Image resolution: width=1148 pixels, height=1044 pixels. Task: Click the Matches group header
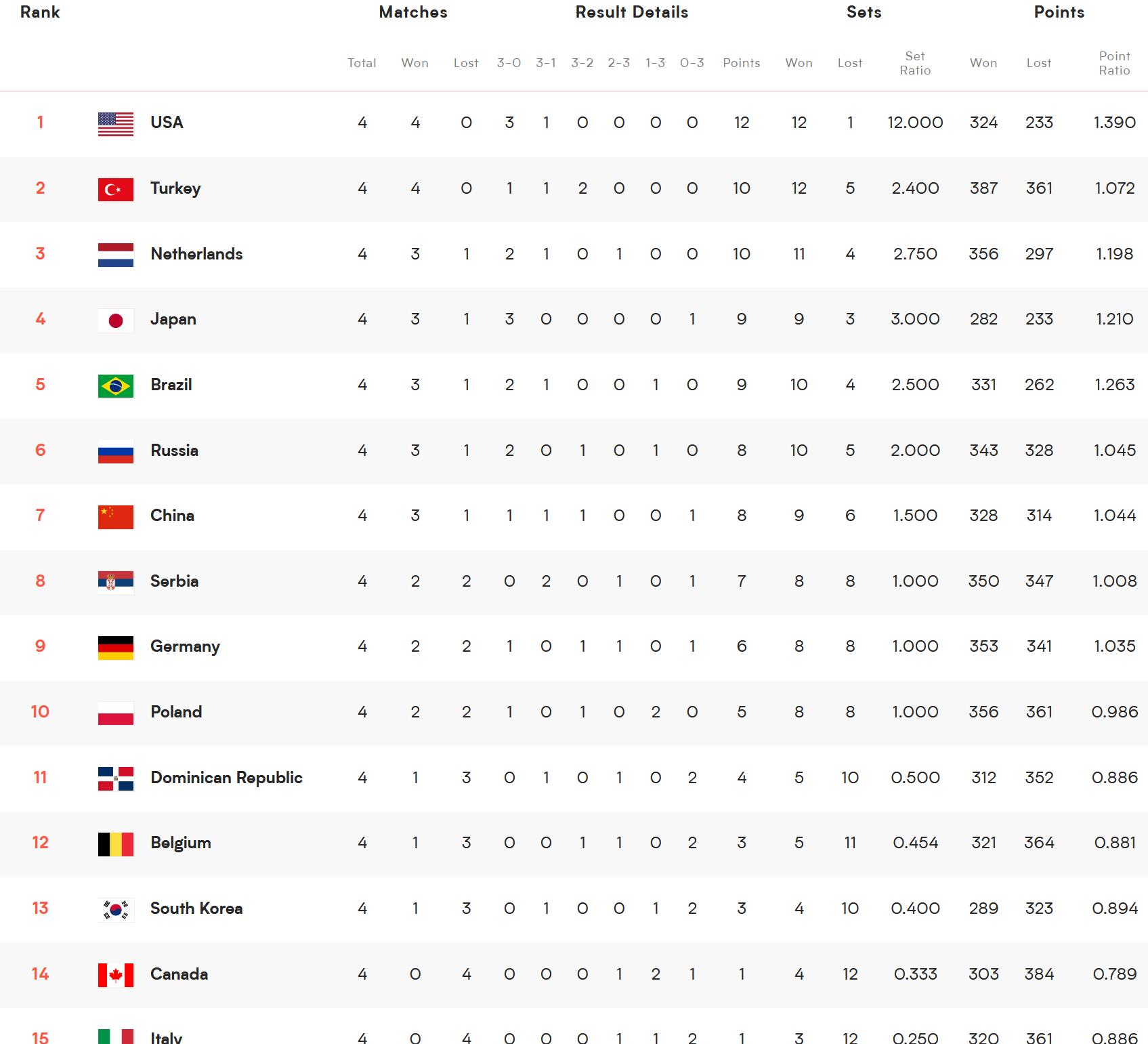point(413,12)
